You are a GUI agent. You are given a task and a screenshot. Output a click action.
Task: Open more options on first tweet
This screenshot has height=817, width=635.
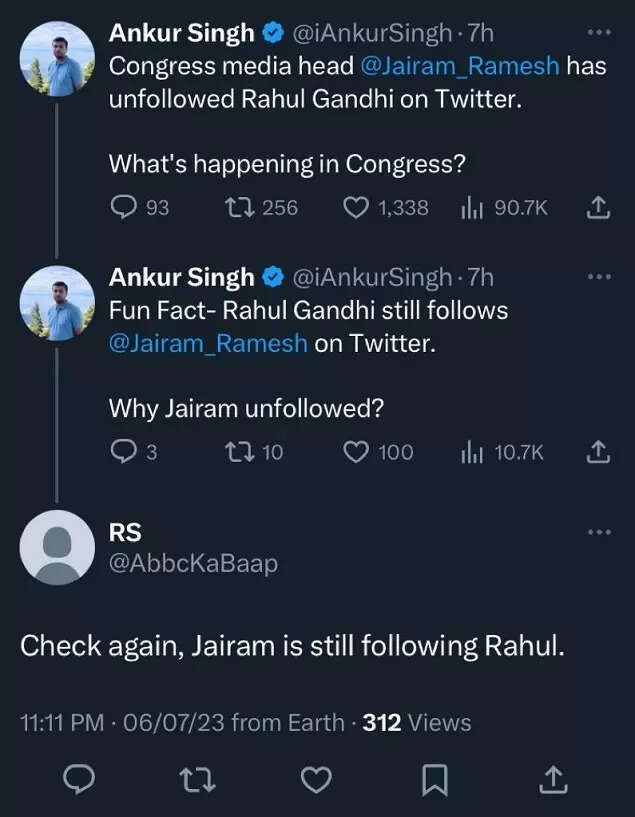598,33
